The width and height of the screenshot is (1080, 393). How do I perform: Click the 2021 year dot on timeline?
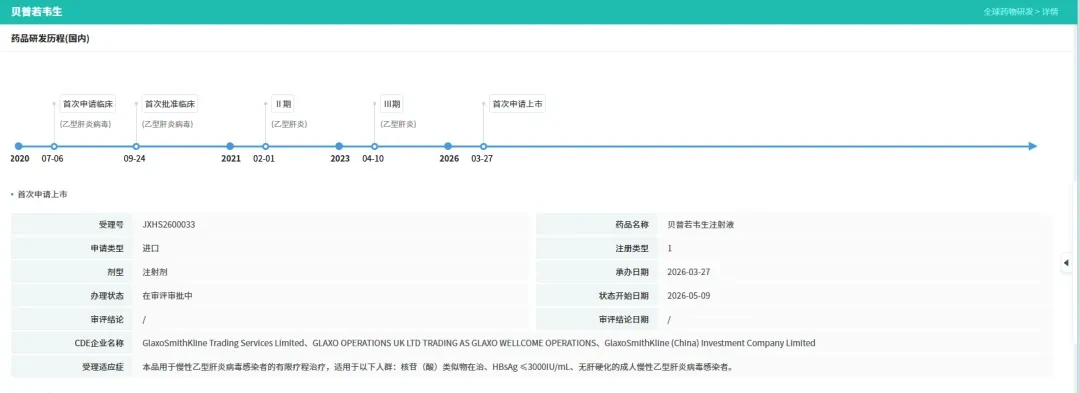(x=230, y=146)
